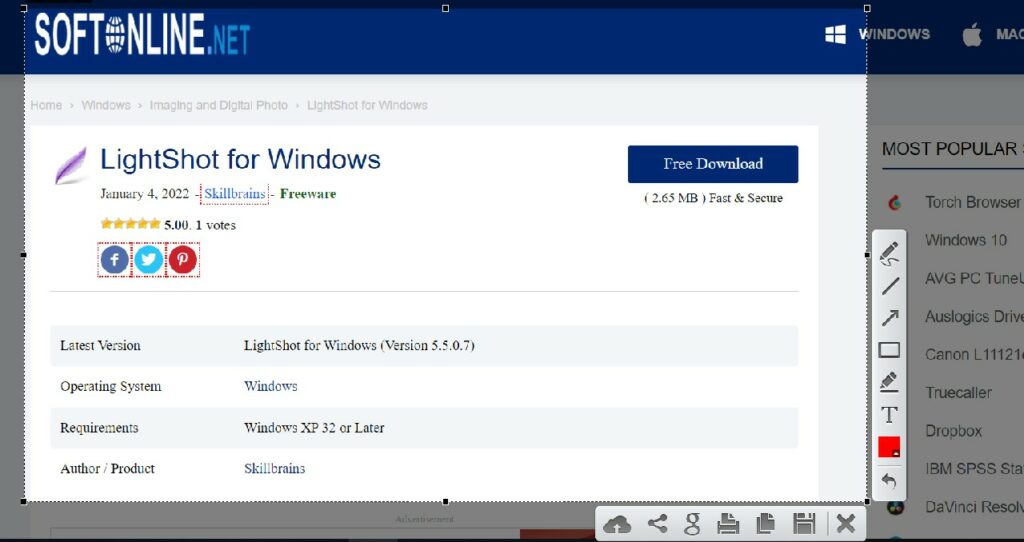Viewport: 1024px width, 542px height.
Task: Search similar images on Google
Action: [693, 524]
